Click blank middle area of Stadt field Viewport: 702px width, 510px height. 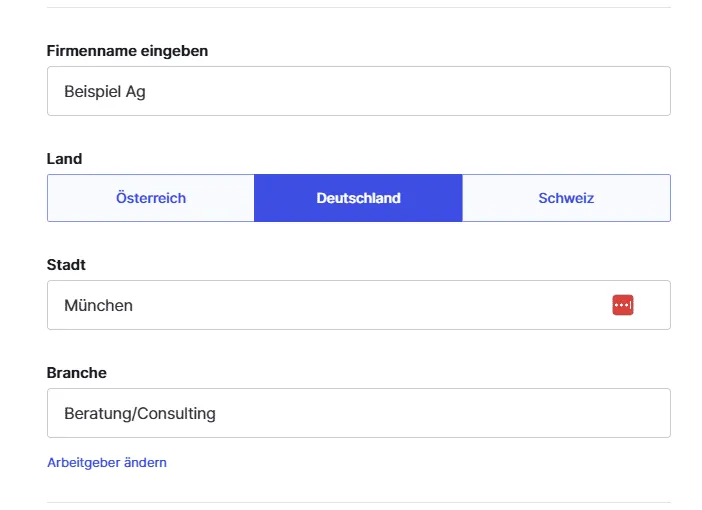(x=380, y=305)
